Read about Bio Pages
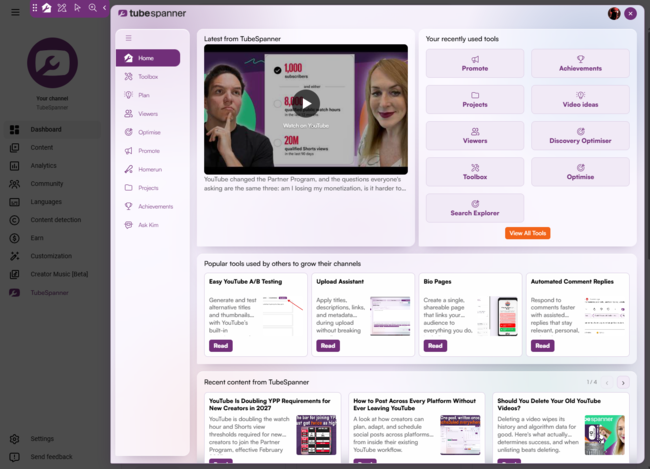Viewport: 650px width, 469px height. [x=435, y=345]
